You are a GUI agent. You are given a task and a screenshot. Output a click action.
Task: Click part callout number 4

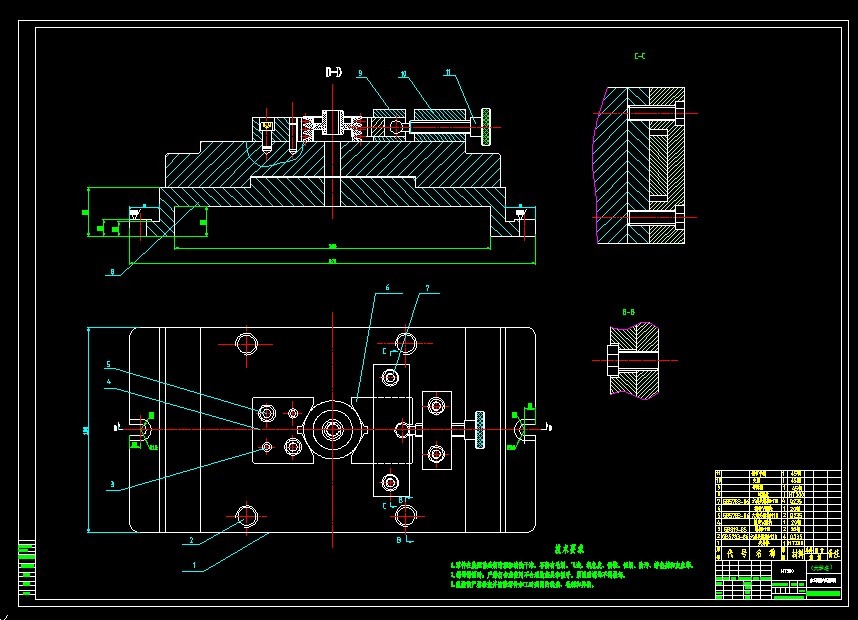[x=109, y=382]
